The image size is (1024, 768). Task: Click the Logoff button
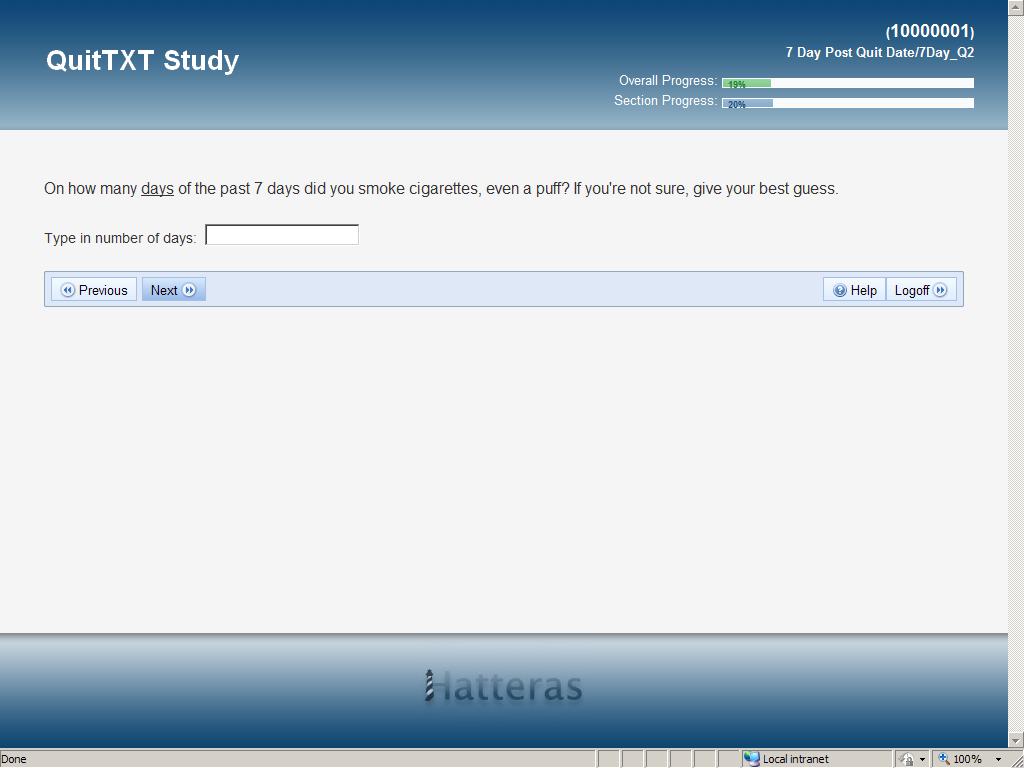pyautogui.click(x=921, y=290)
